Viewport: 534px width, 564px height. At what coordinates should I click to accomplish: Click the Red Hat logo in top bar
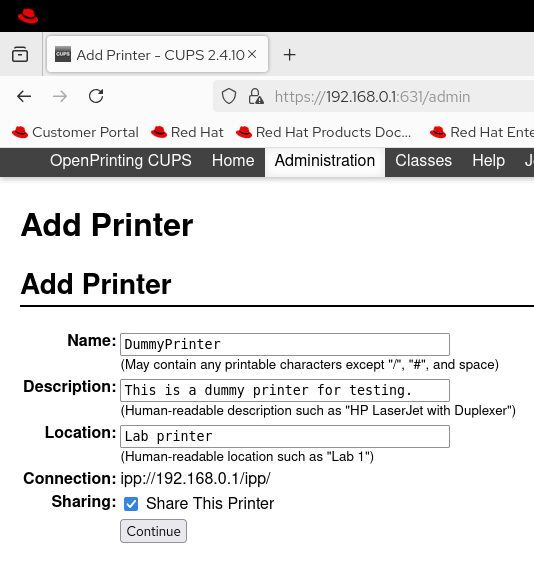[x=28, y=16]
